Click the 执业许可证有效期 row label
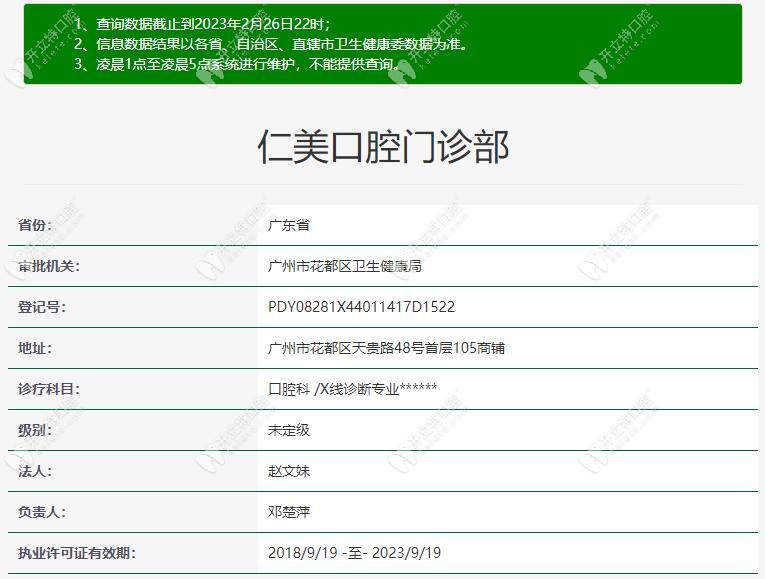Image resolution: width=765 pixels, height=579 pixels. tap(77, 553)
